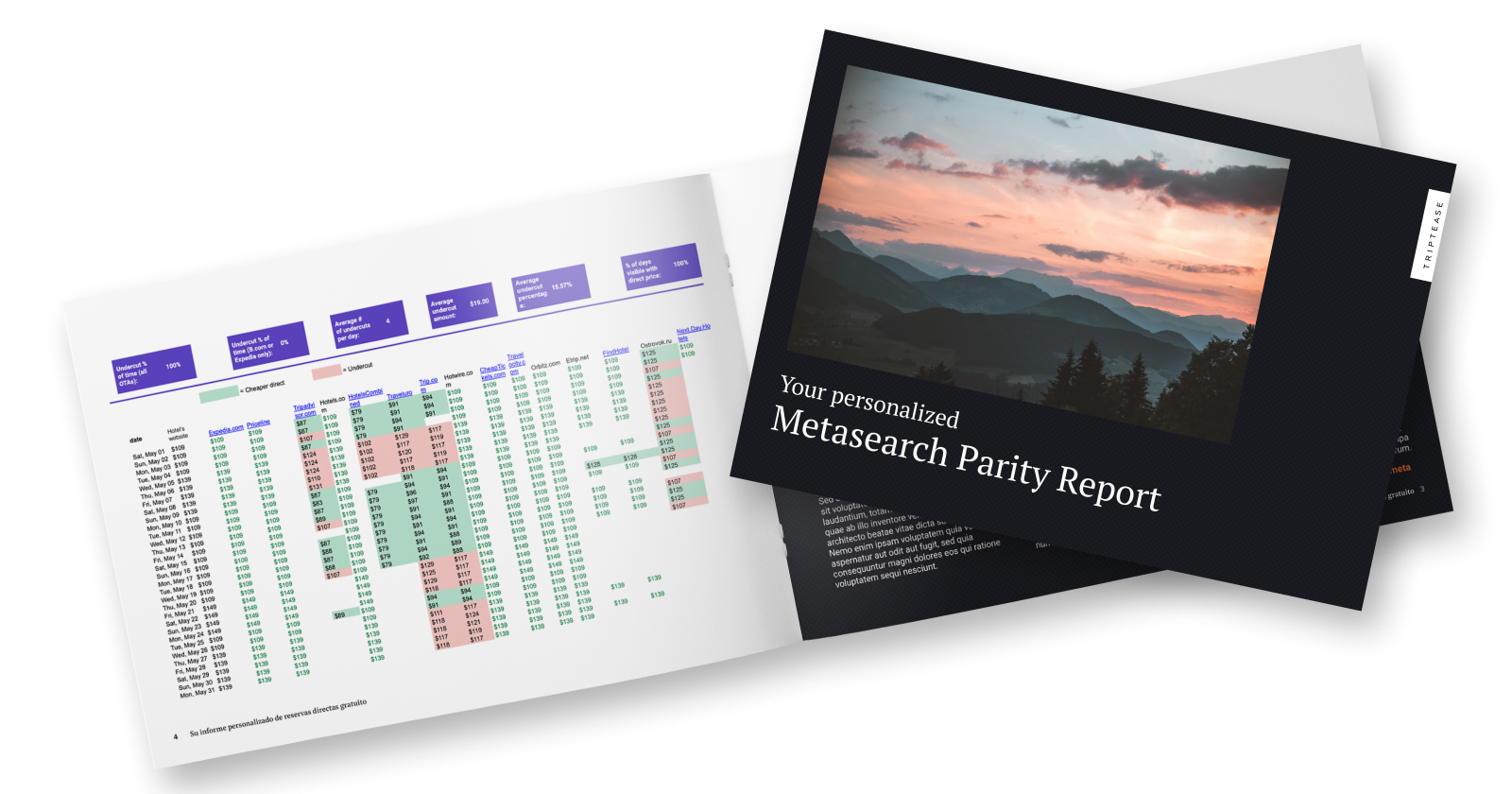The image size is (1512, 794).
Task: Click the '% of days visible with direct price' box
Action: tap(661, 267)
